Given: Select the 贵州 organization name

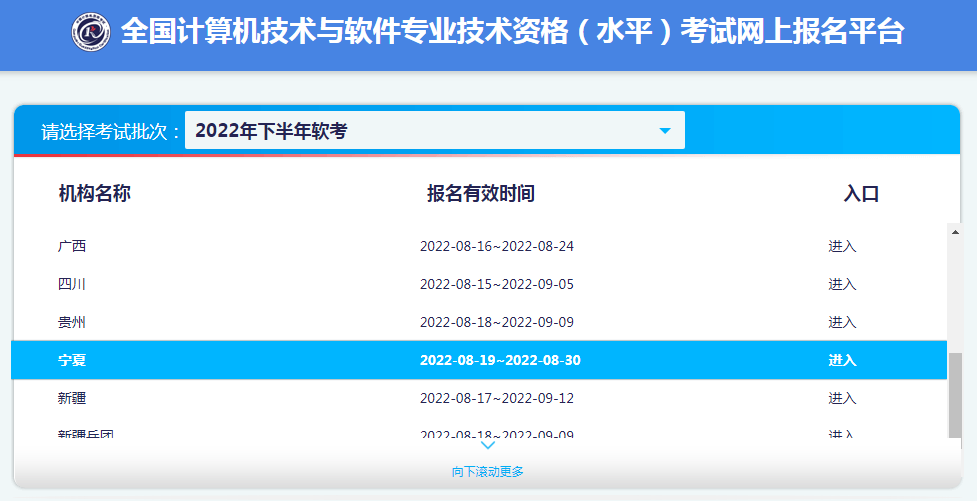Looking at the screenshot, I should point(72,322).
